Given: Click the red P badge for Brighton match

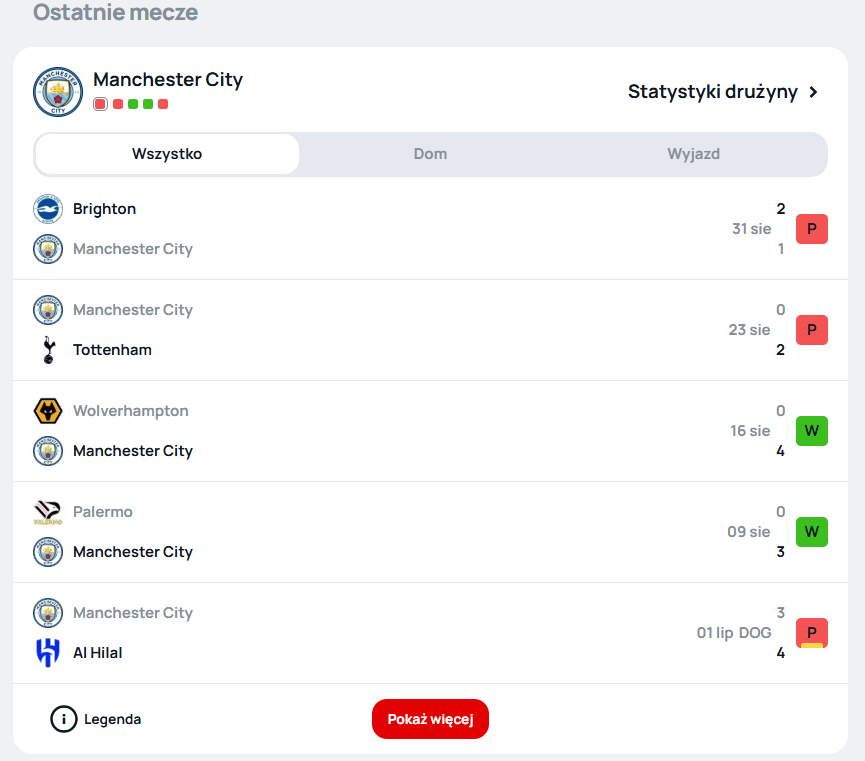Looking at the screenshot, I should (x=811, y=229).
